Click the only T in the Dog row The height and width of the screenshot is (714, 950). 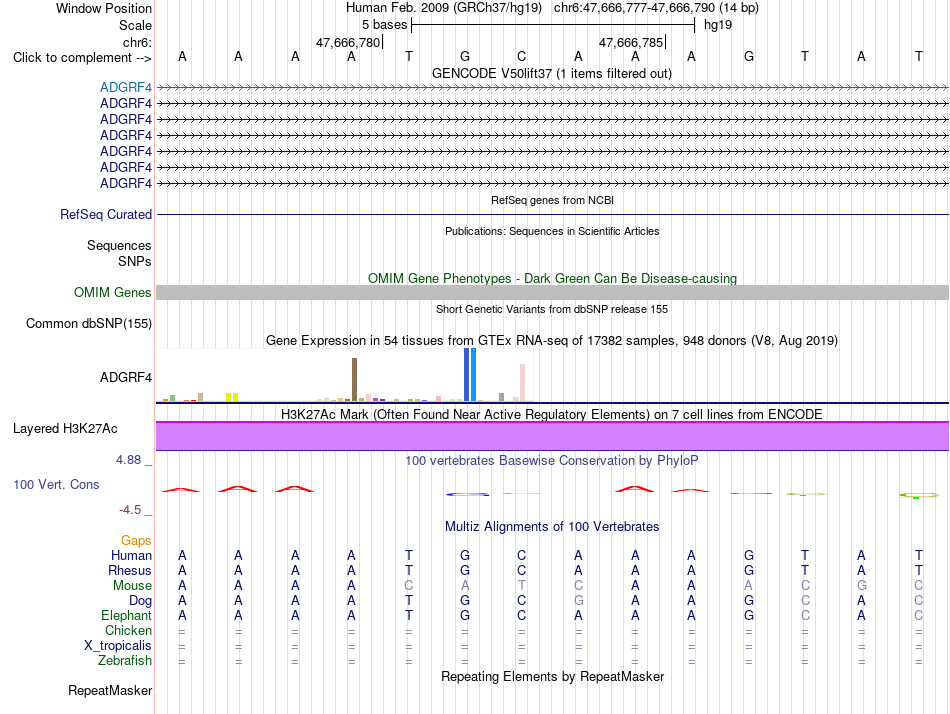409,601
